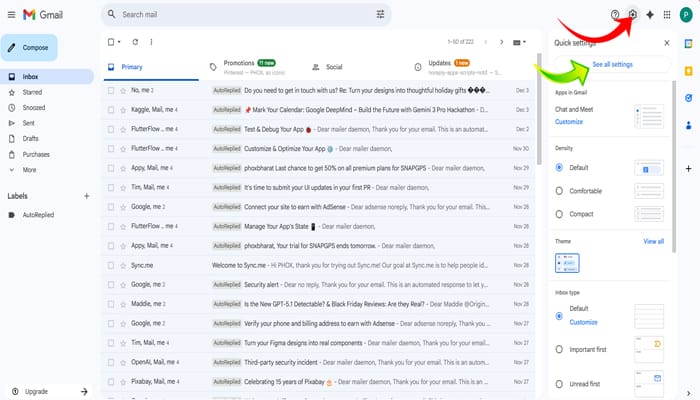Viewport: 700px width, 400px height.
Task: Create a new label with plus icon
Action: coord(87,196)
